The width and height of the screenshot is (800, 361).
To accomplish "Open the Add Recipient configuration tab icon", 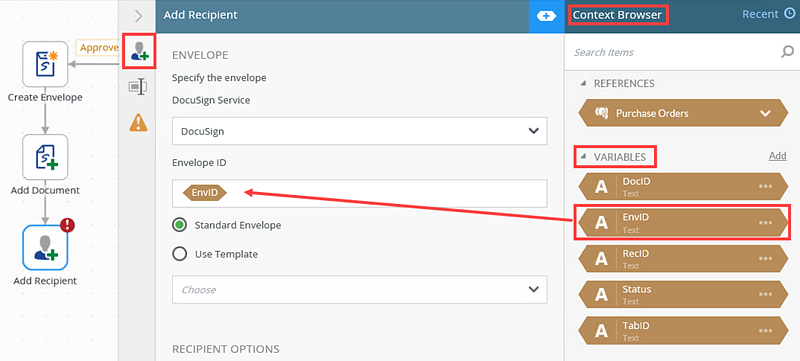I will pos(139,51).
